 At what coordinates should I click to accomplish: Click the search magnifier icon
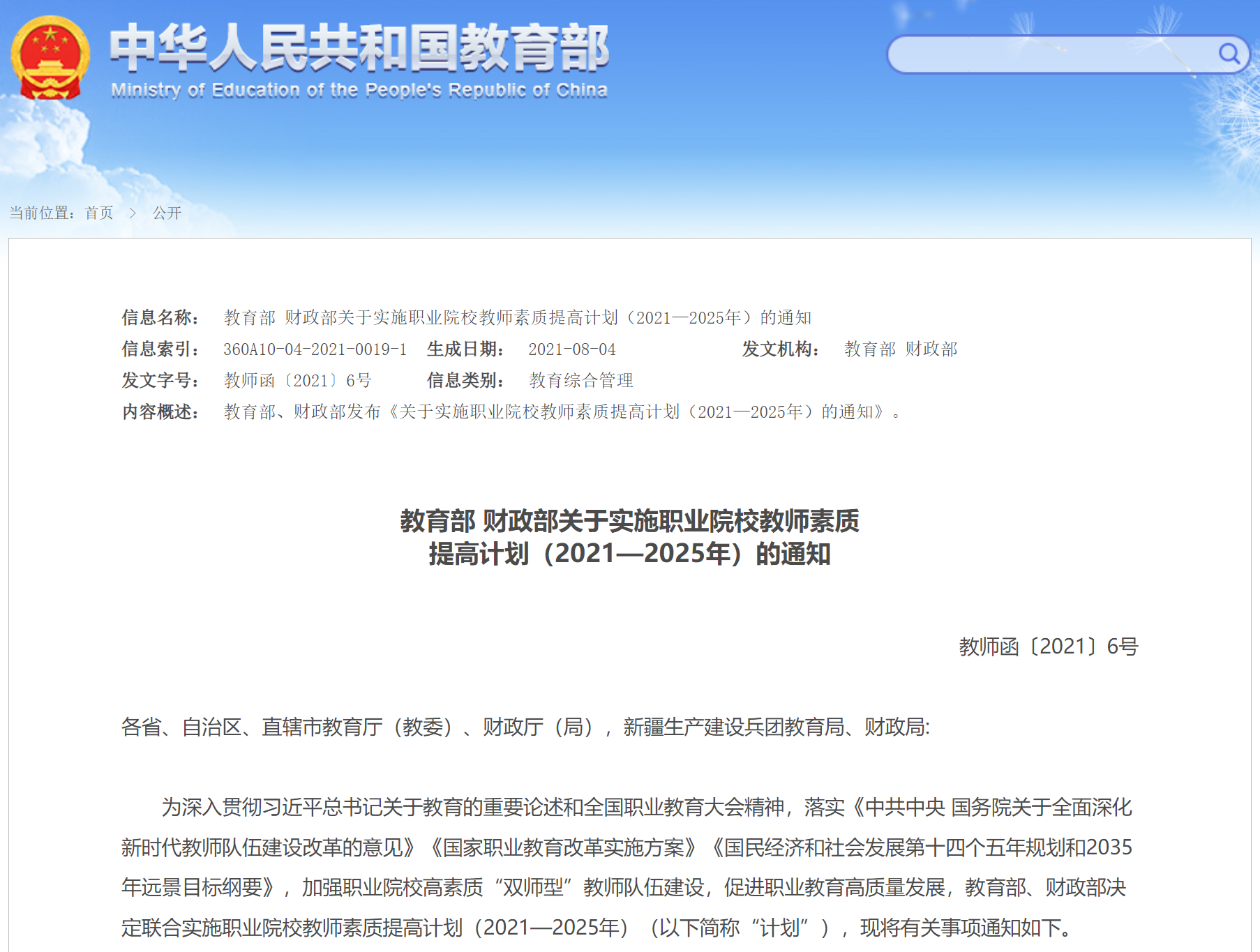pos(1229,54)
